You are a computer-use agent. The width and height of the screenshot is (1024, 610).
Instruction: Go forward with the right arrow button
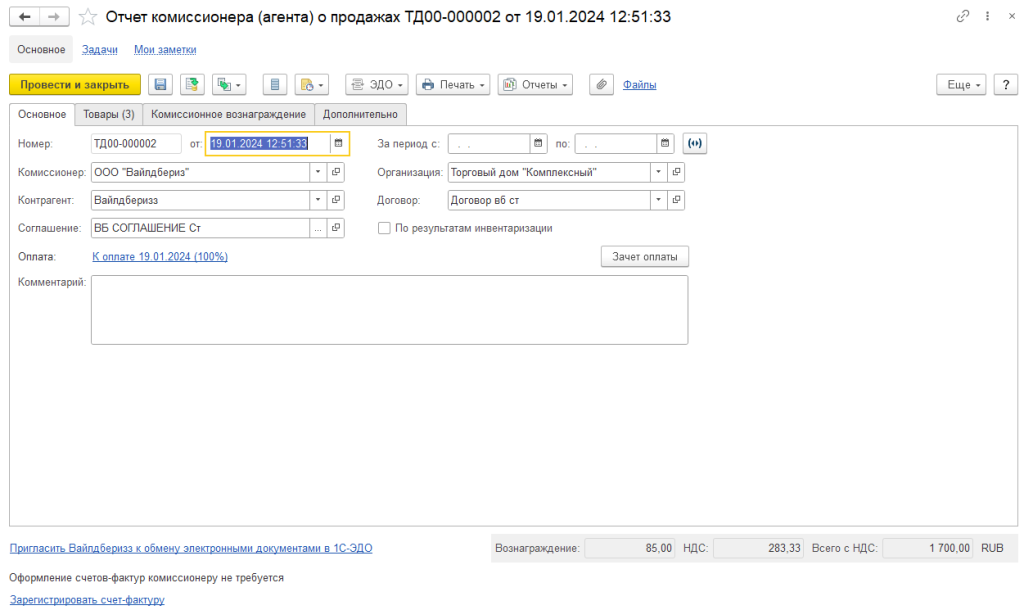tap(54, 16)
